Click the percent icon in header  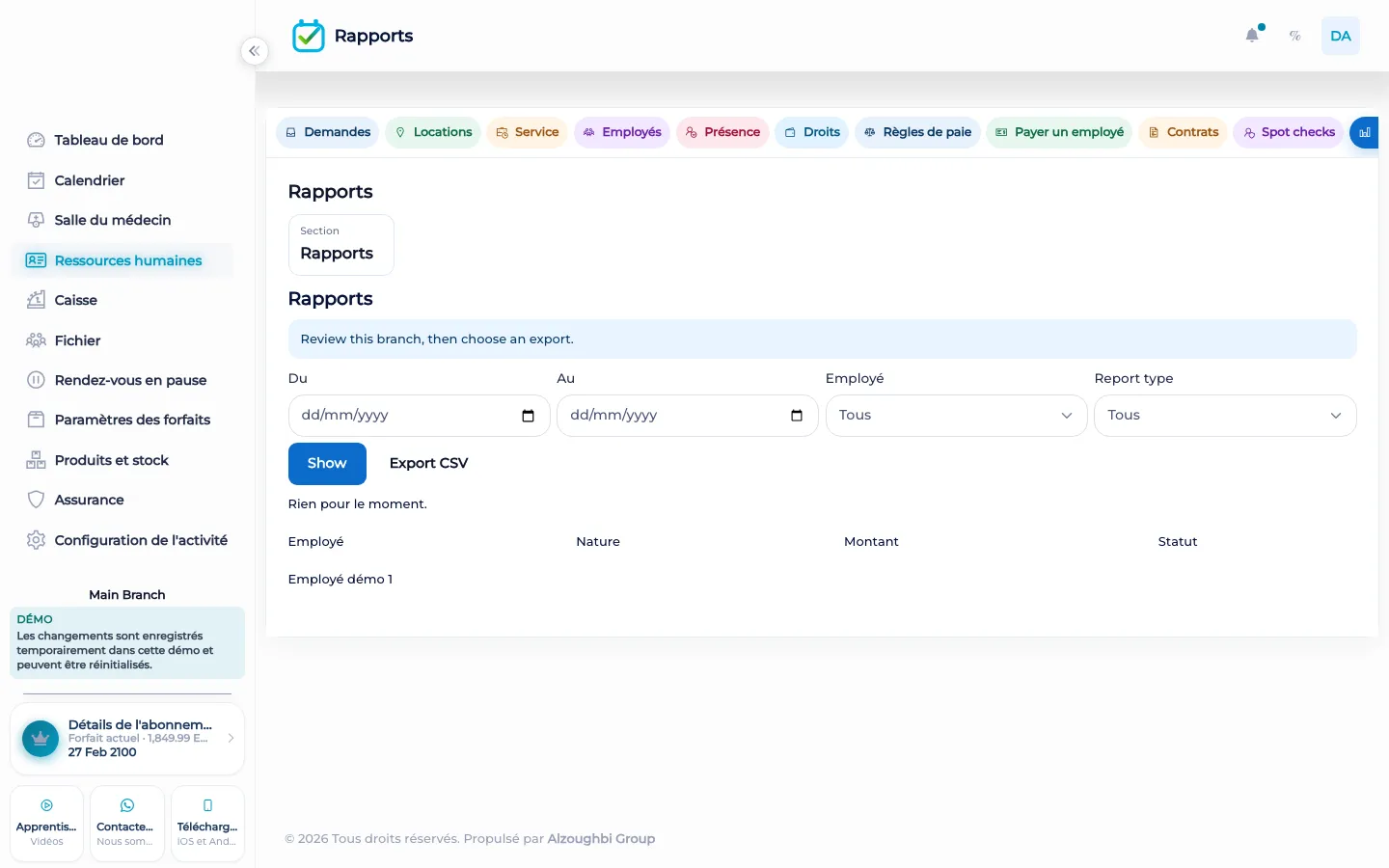click(1295, 36)
